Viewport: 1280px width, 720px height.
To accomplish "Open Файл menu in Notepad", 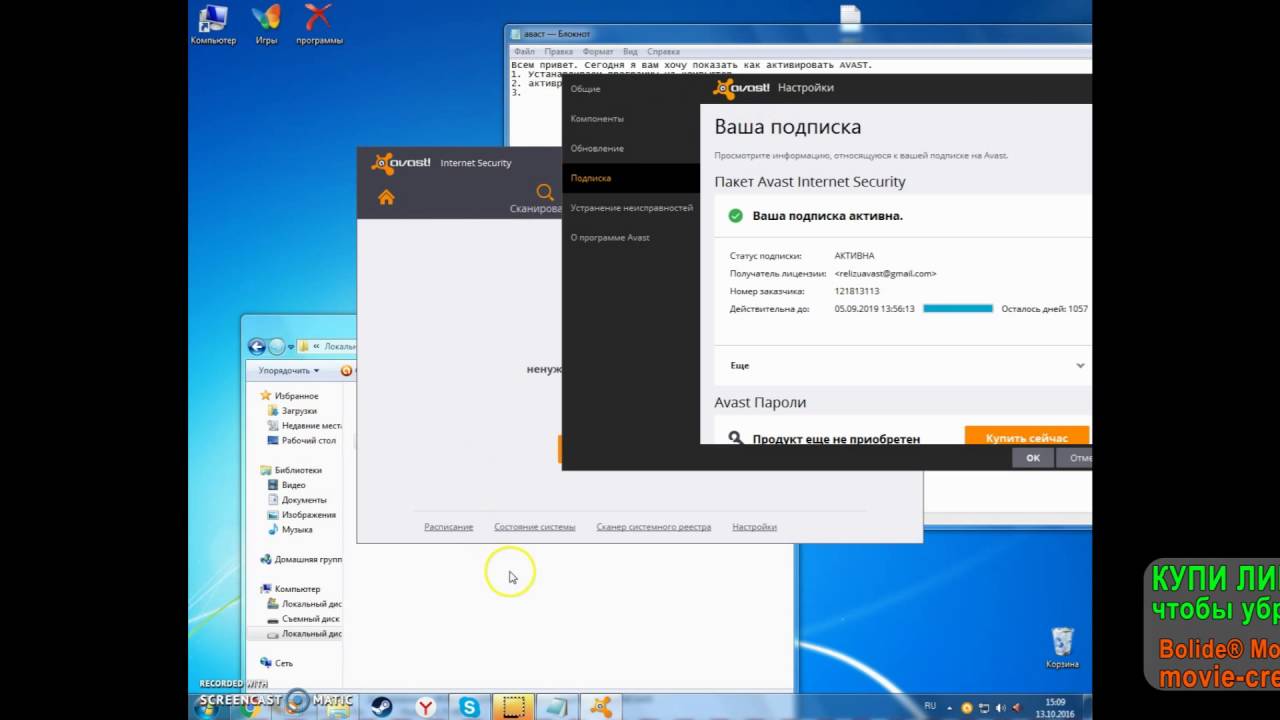I will click(524, 51).
